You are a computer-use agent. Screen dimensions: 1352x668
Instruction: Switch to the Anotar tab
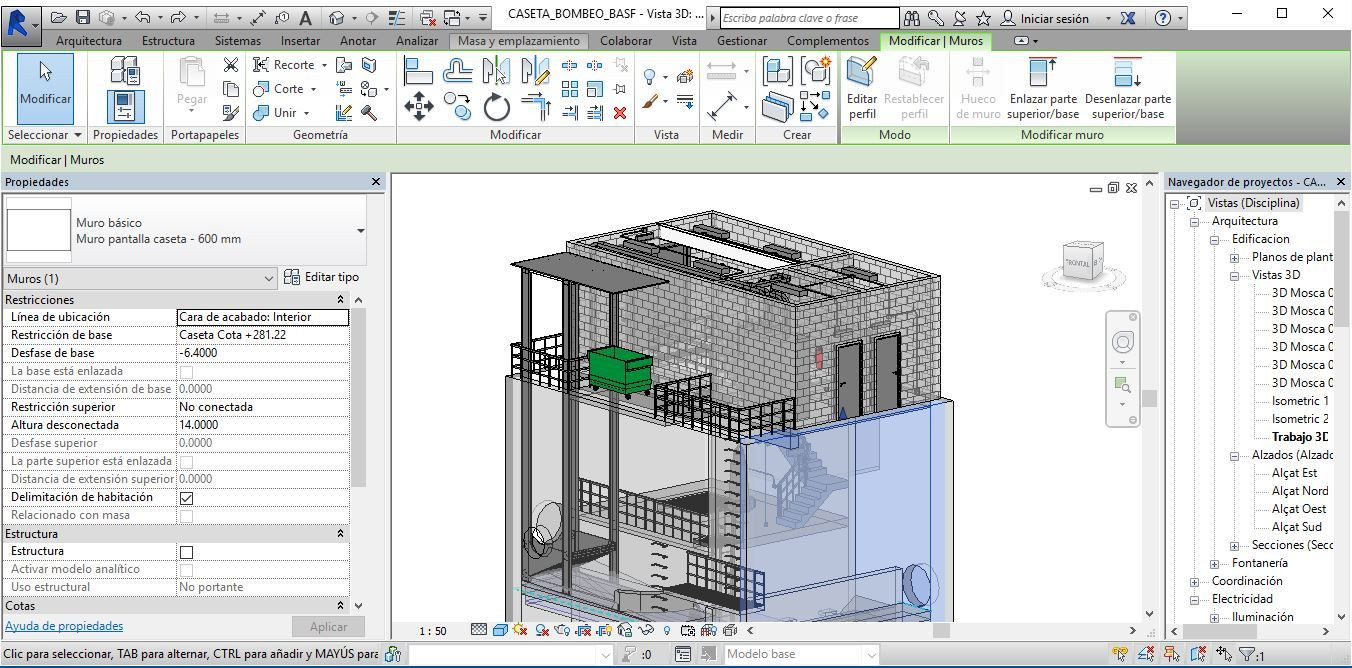click(x=358, y=41)
